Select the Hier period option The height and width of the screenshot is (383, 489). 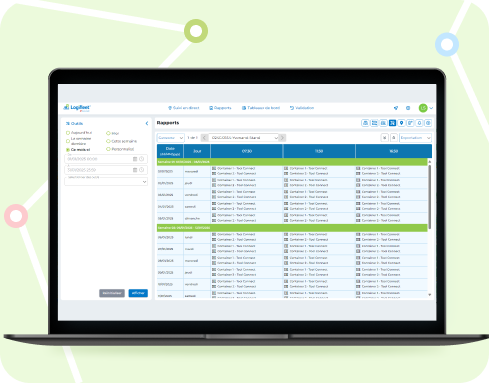113,133
